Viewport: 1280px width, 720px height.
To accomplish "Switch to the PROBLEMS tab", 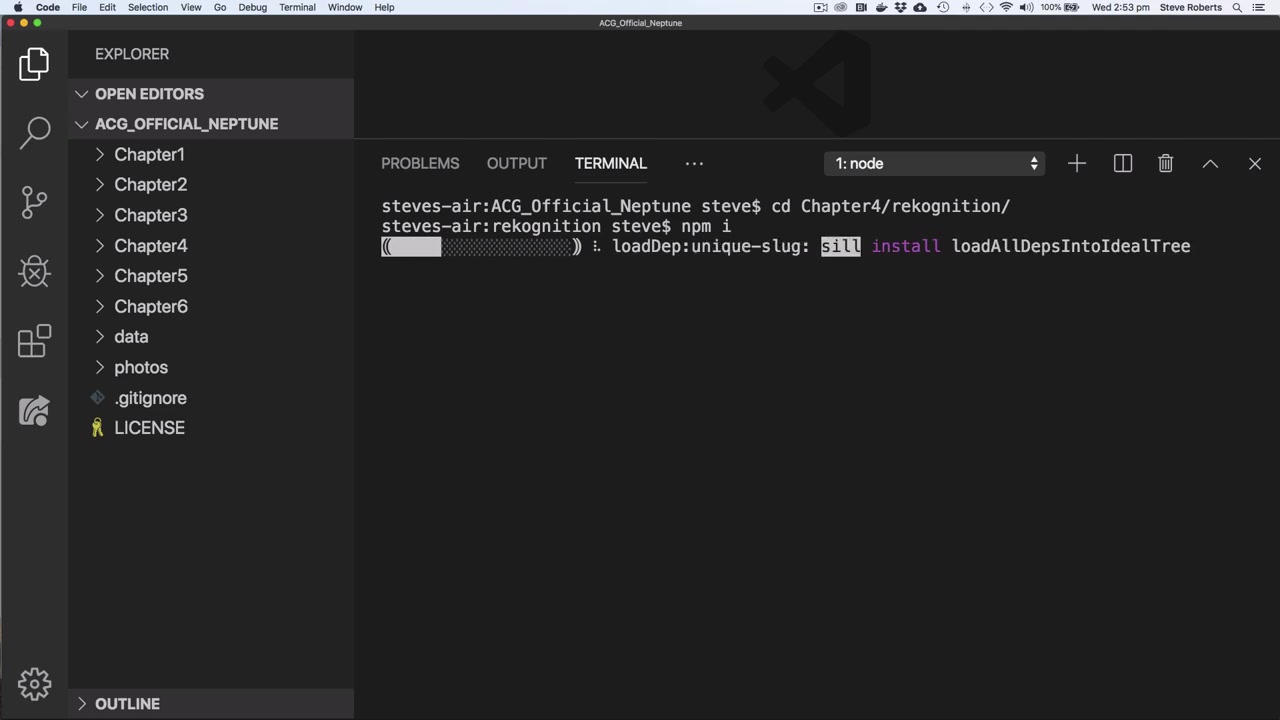I will pos(420,163).
